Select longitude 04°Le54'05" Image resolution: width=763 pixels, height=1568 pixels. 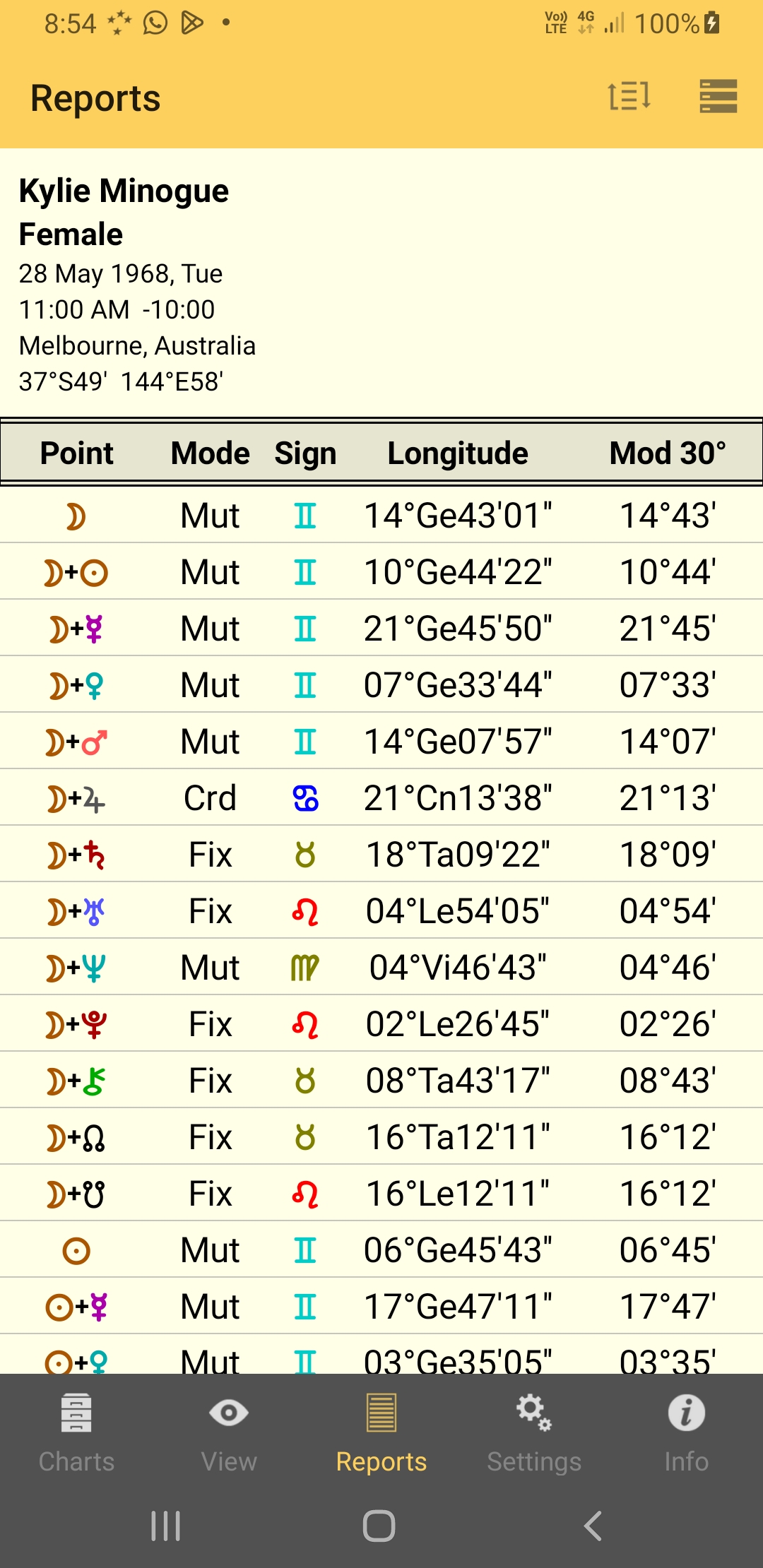(x=458, y=911)
